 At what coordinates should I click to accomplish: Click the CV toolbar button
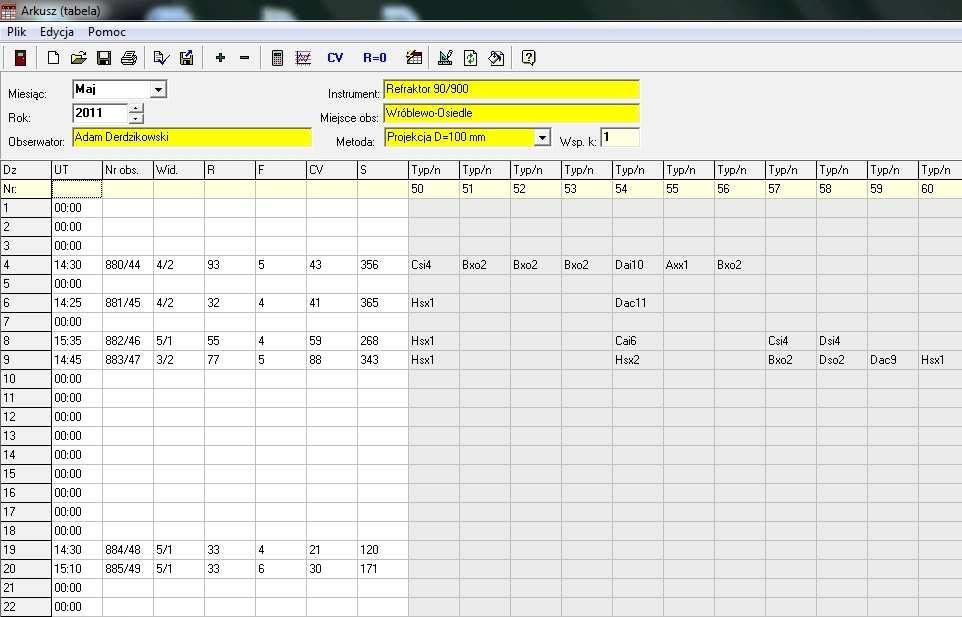tap(335, 58)
